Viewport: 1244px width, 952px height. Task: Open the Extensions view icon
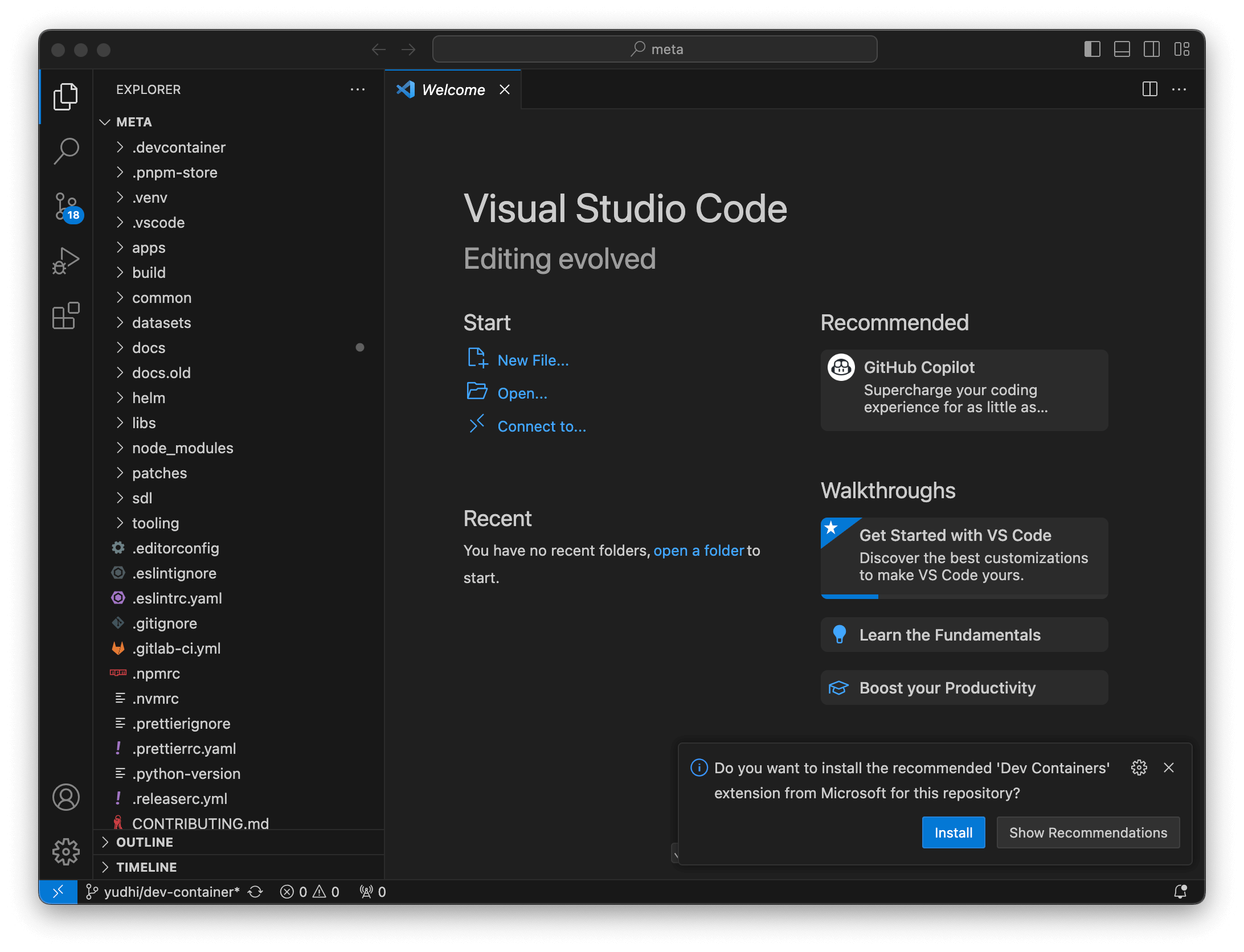coord(66,317)
